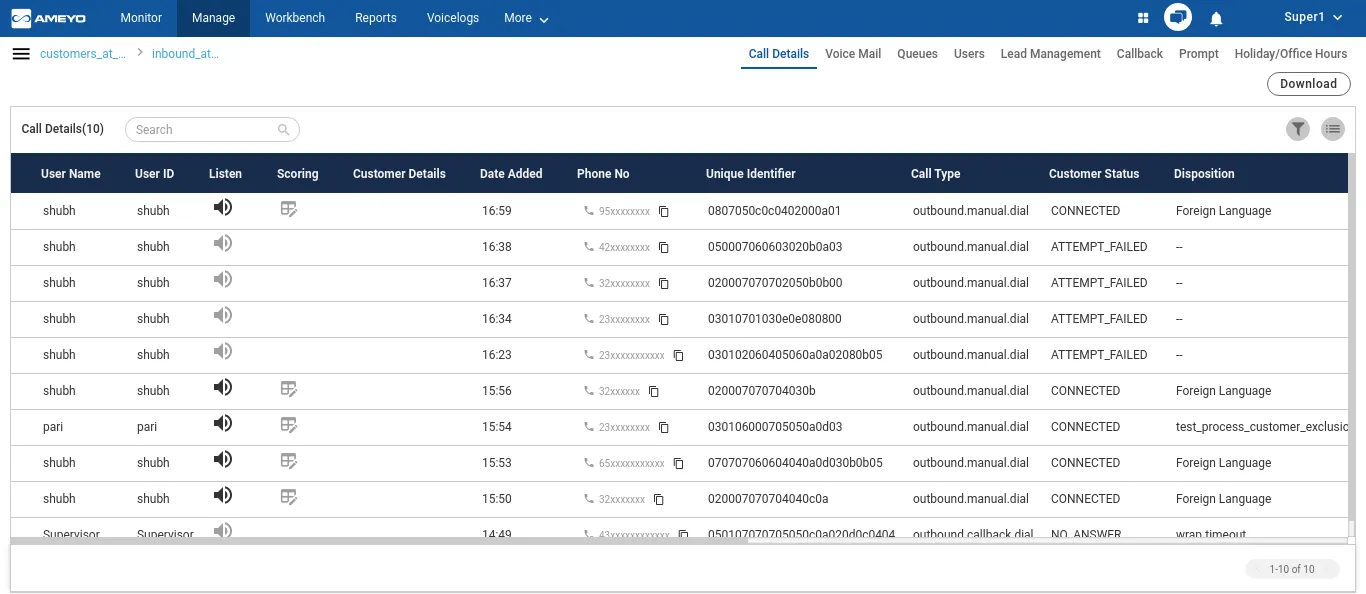Listen to the 16:34 call recording
Screen dimensions: 1366x594
[x=223, y=315]
